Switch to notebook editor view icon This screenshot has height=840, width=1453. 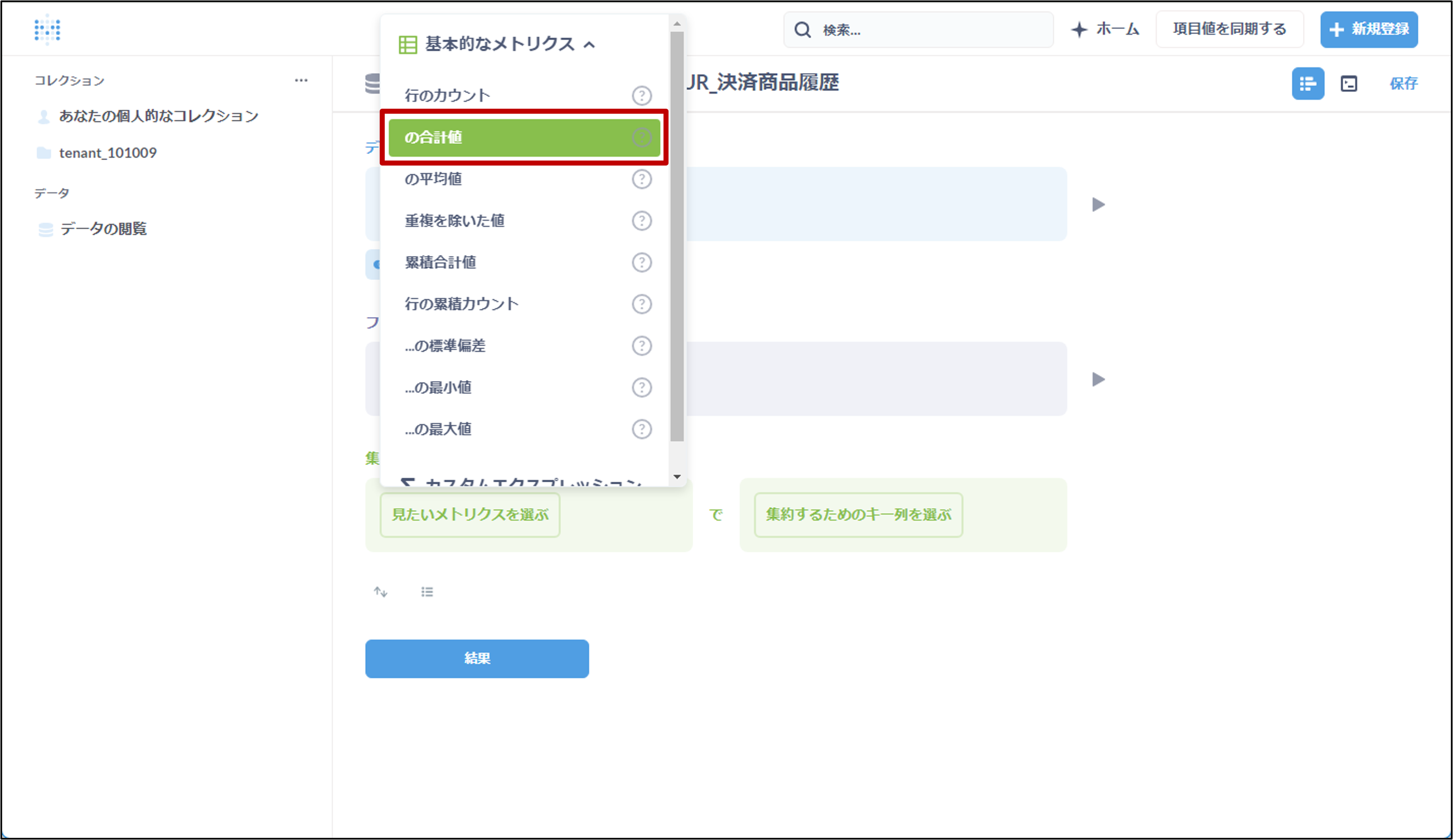click(1307, 84)
